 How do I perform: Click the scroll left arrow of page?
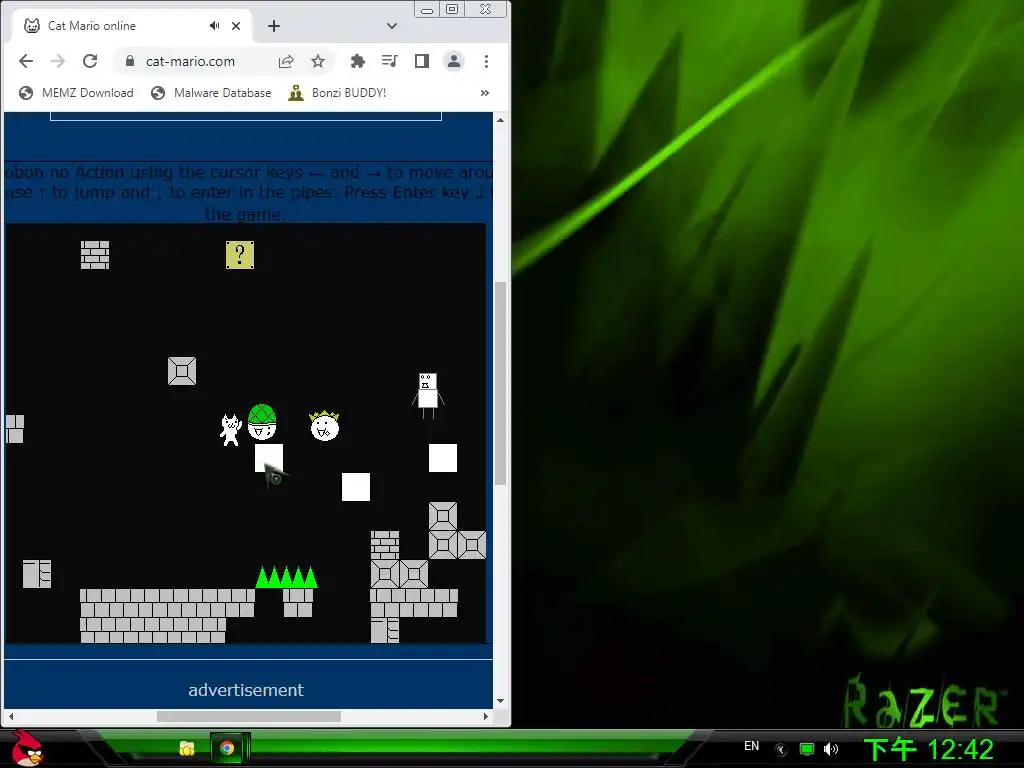pyautogui.click(x=10, y=716)
